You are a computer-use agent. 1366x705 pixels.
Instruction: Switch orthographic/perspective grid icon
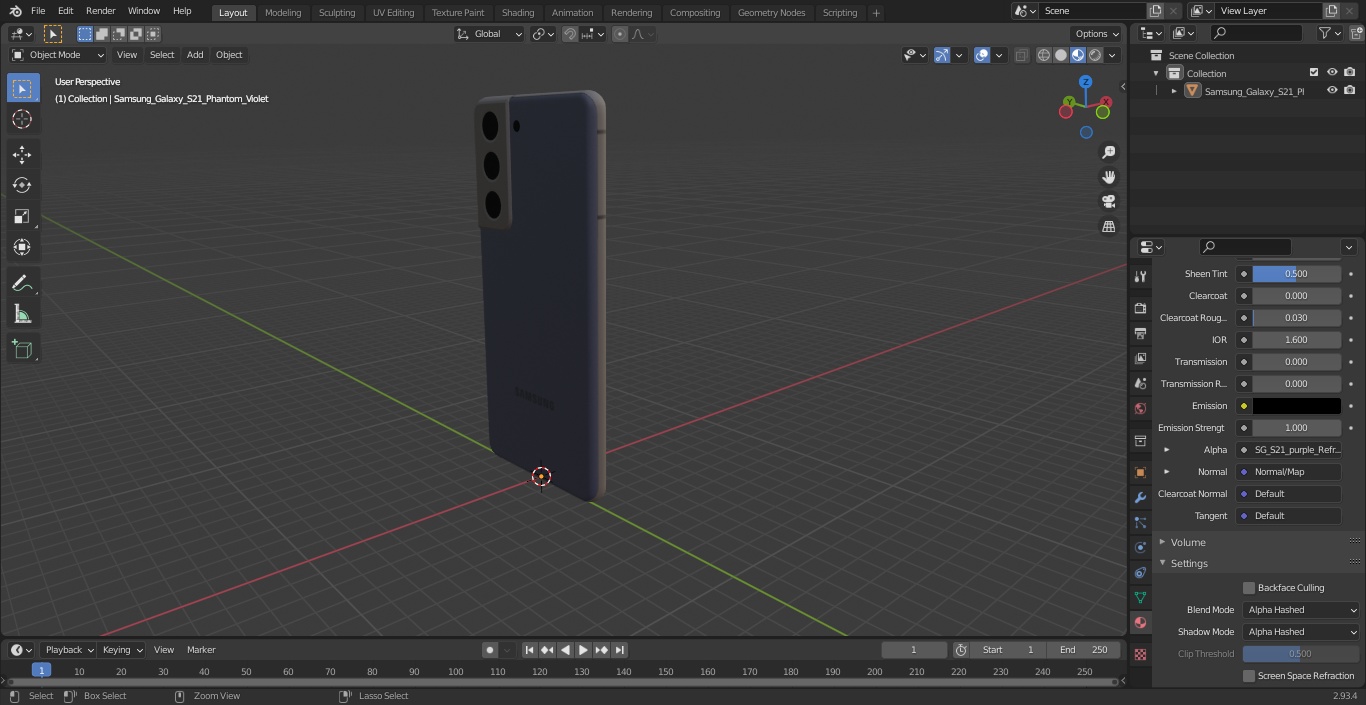point(1109,227)
